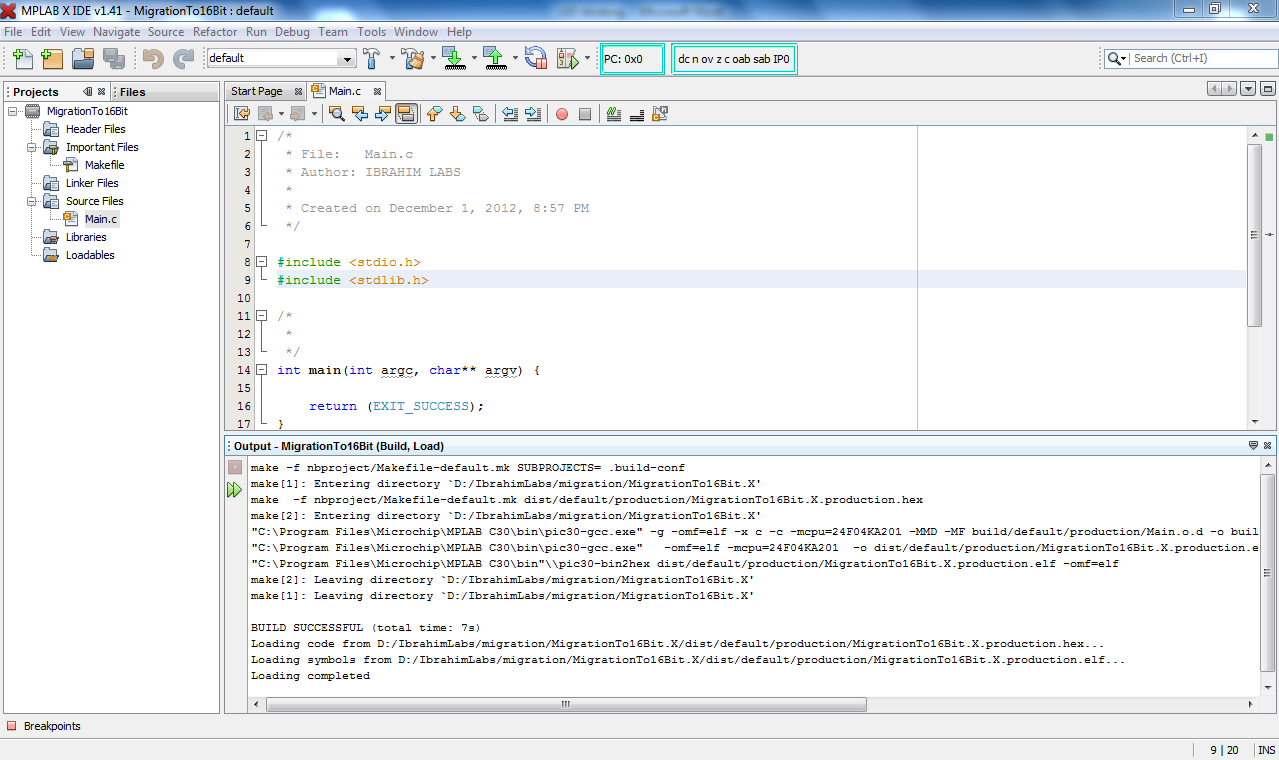Build the project with the hammer icon
Screen dimensions: 1279x760
tap(372, 58)
